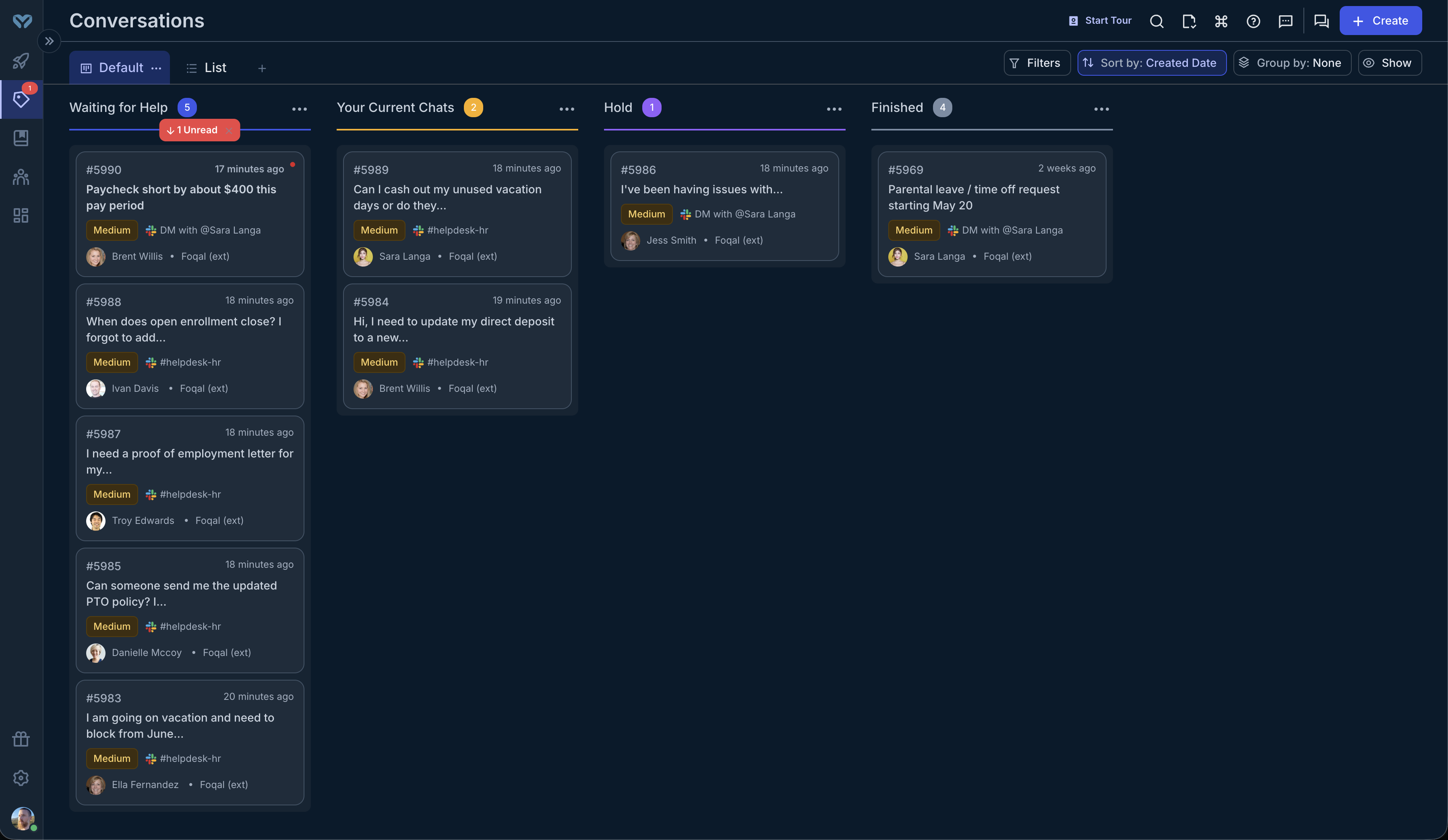Open Hold column menu
Viewport: 1448px width, 840px height.
click(x=834, y=109)
